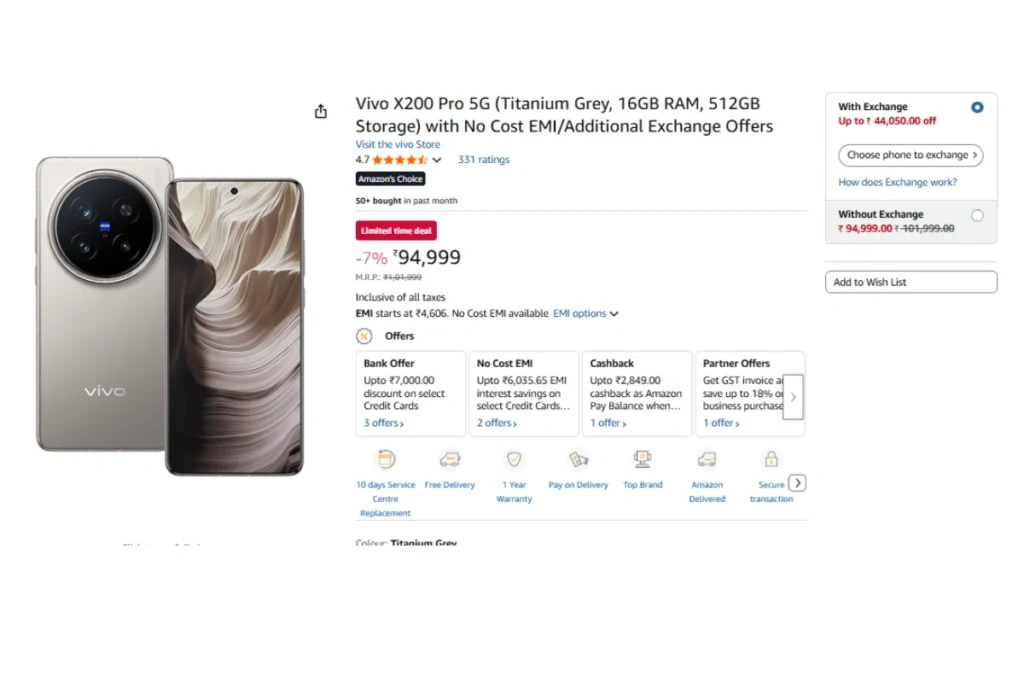Click the 1 Year Warranty shield icon
Viewport: 1024px width, 683px height.
tap(514, 460)
